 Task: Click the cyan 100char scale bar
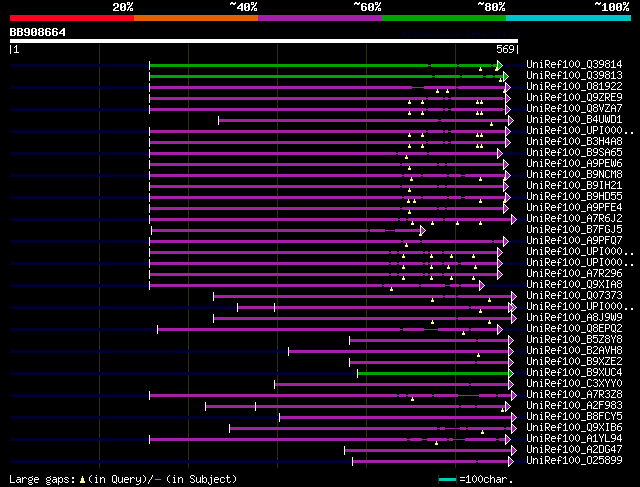tap(447, 480)
